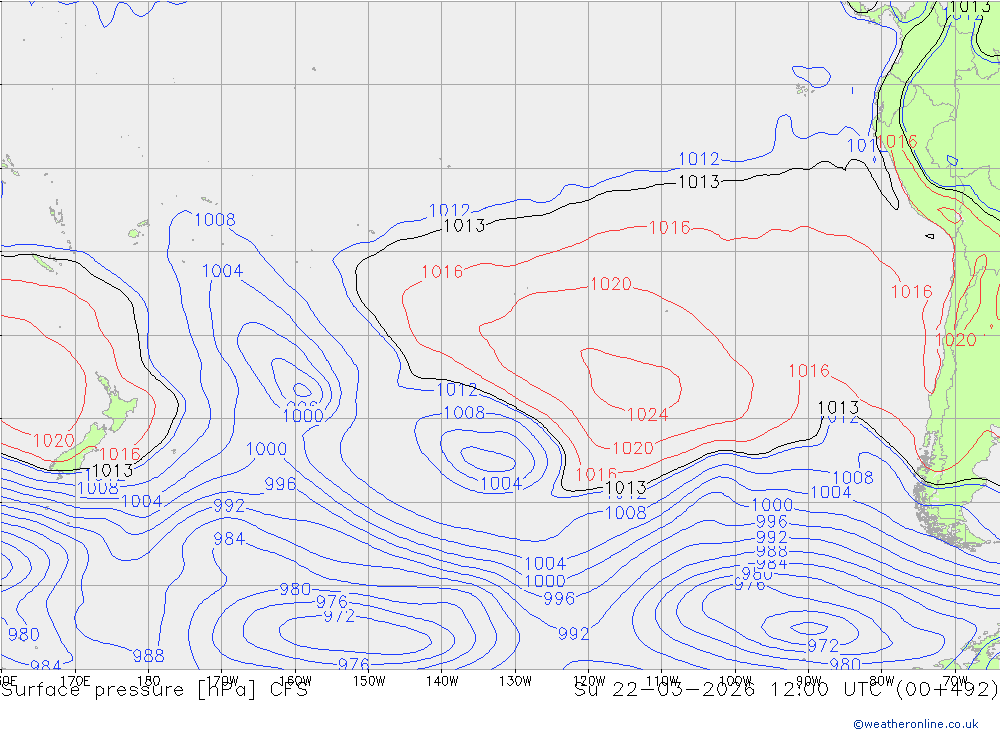Click the 972 low-pressure label above 90W
Screen dimensions: 1000x733
click(823, 646)
